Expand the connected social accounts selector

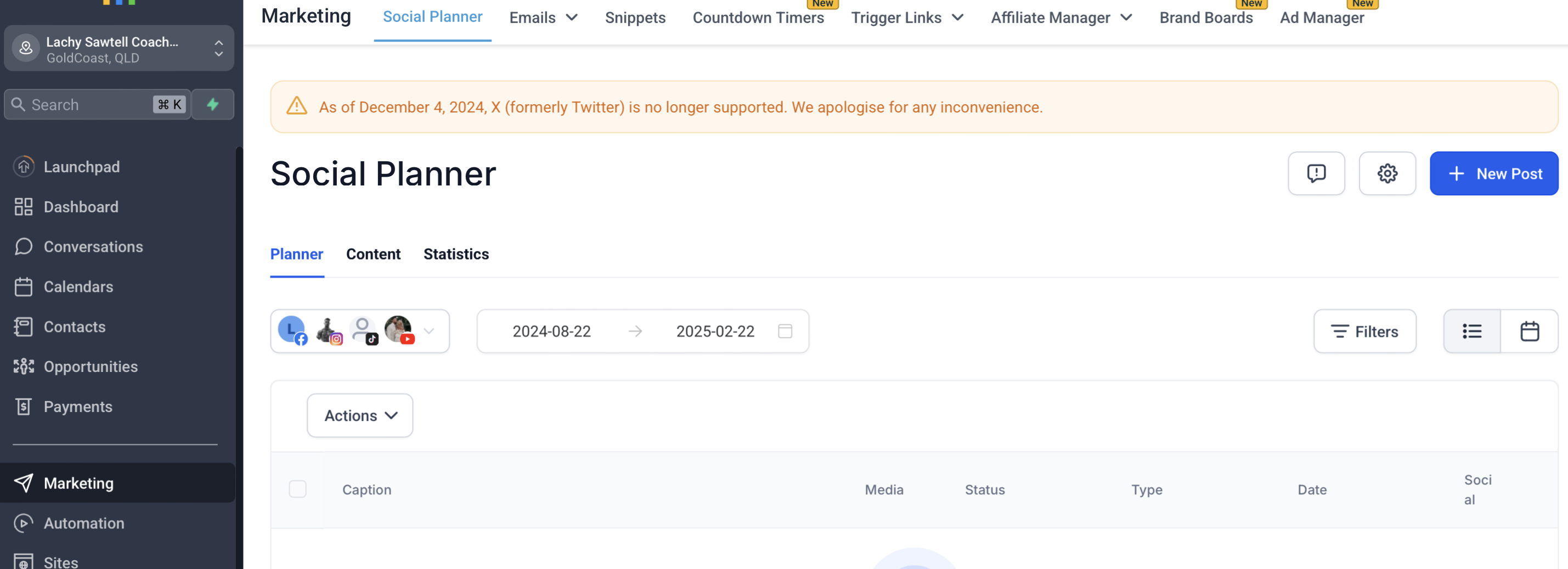pos(430,331)
